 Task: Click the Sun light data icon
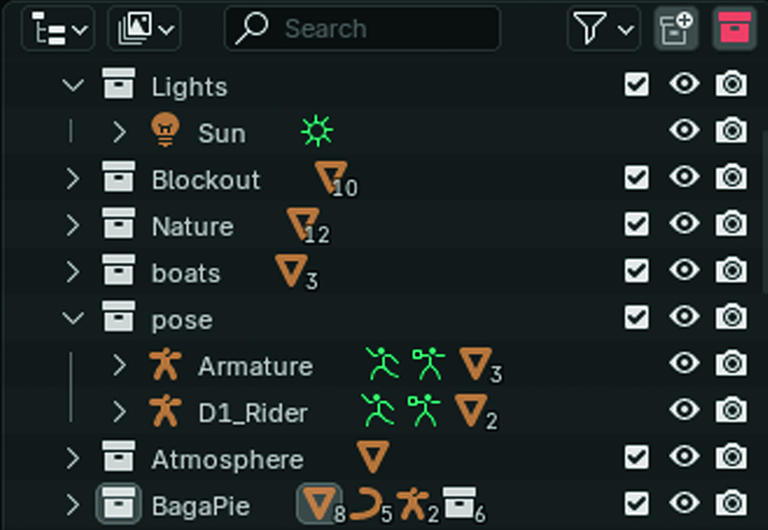[317, 131]
